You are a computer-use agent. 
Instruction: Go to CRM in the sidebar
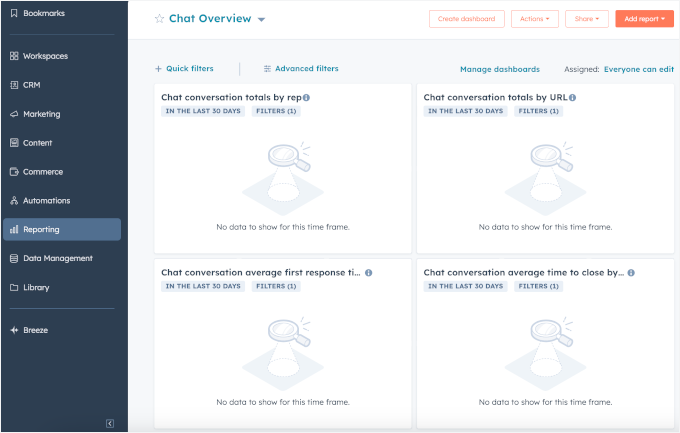(32, 85)
